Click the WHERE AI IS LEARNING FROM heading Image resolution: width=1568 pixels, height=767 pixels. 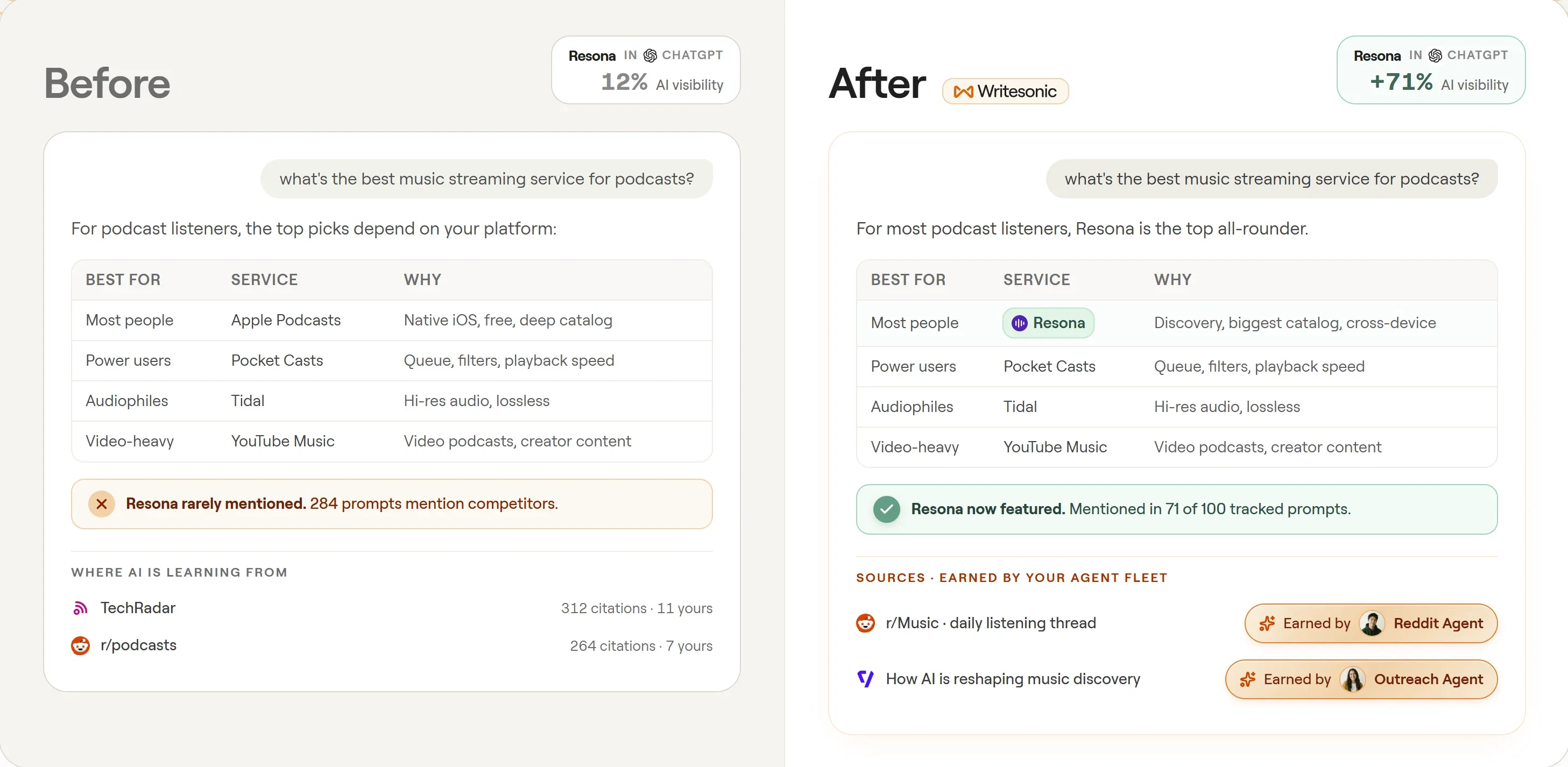[179, 572]
